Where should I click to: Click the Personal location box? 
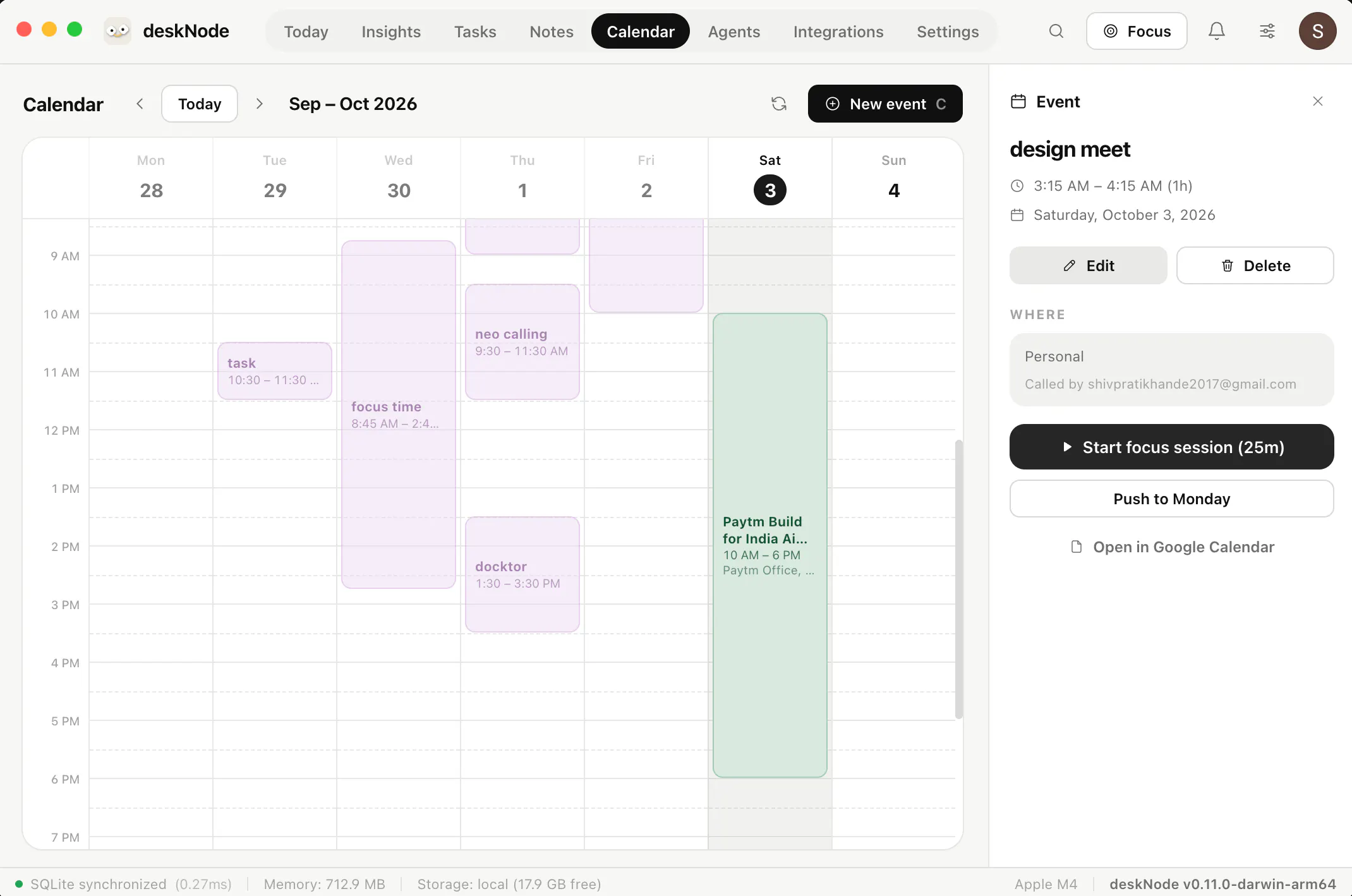coord(1172,370)
